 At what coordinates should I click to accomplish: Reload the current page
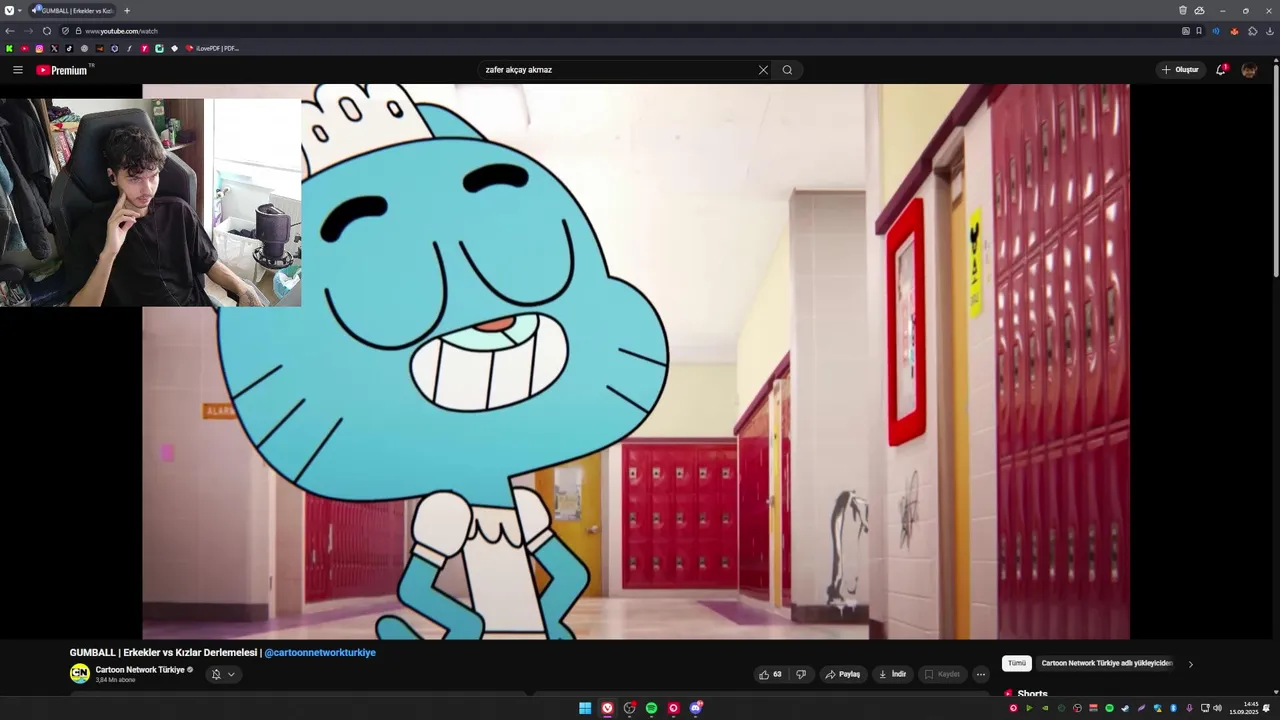coord(47,31)
